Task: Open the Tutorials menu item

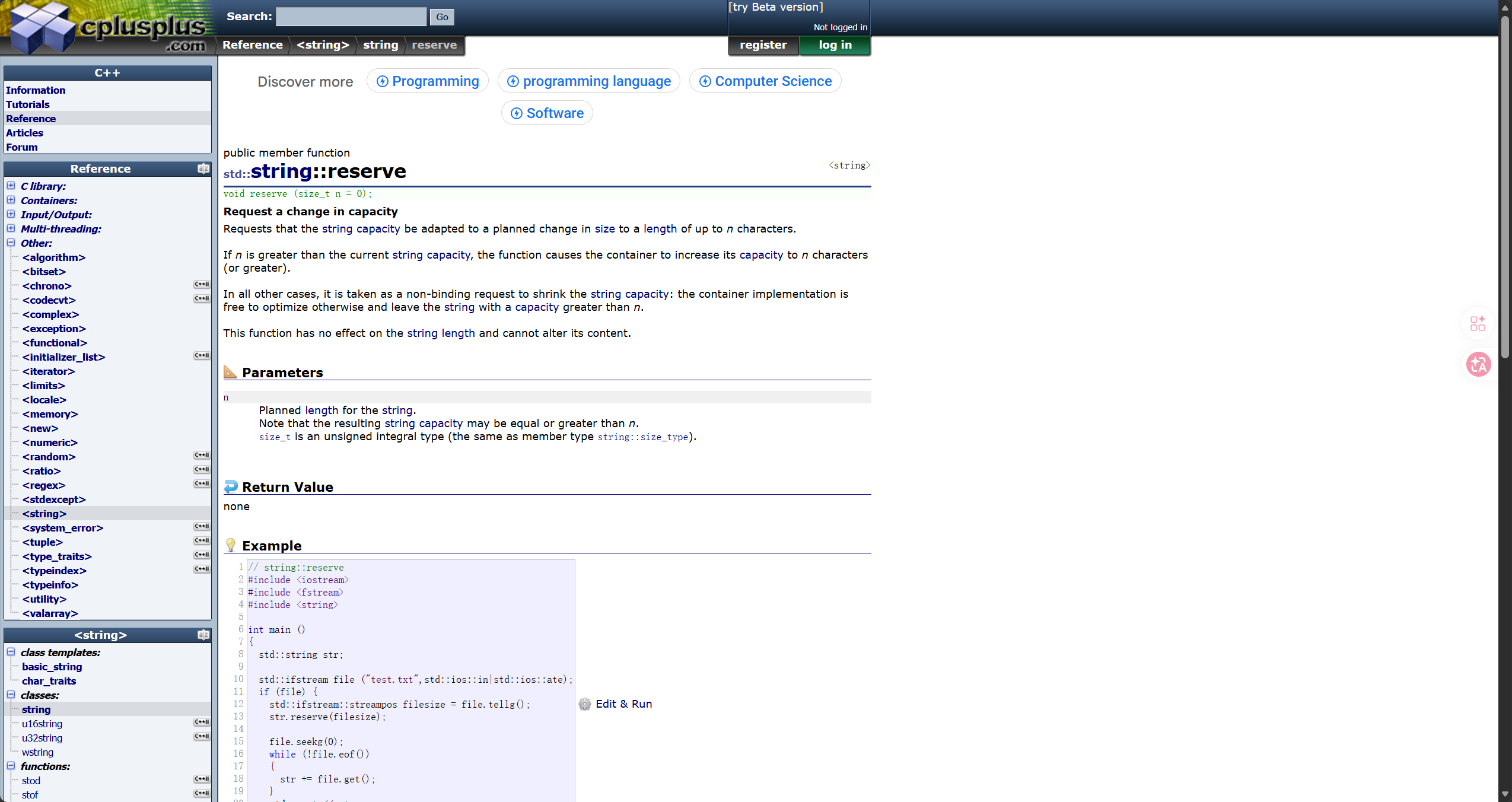Action: 28,104
